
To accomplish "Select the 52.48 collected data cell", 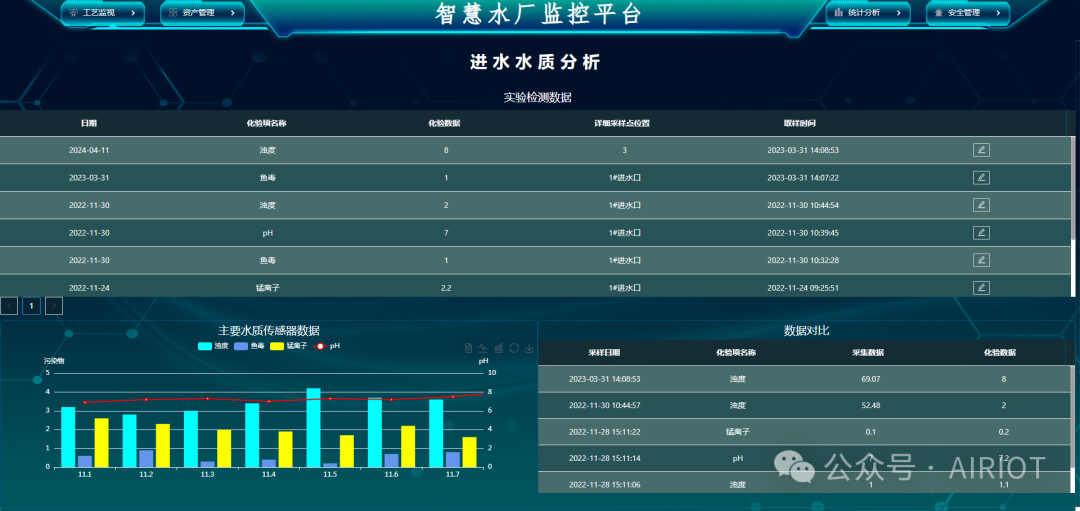I will click(x=871, y=405).
